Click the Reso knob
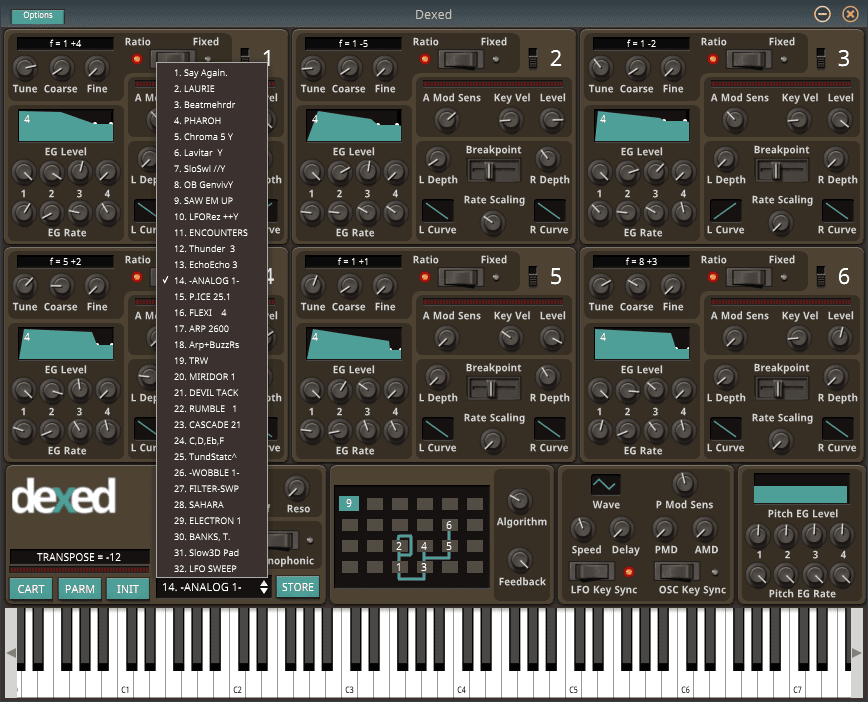The height and width of the screenshot is (702, 868). click(297, 488)
